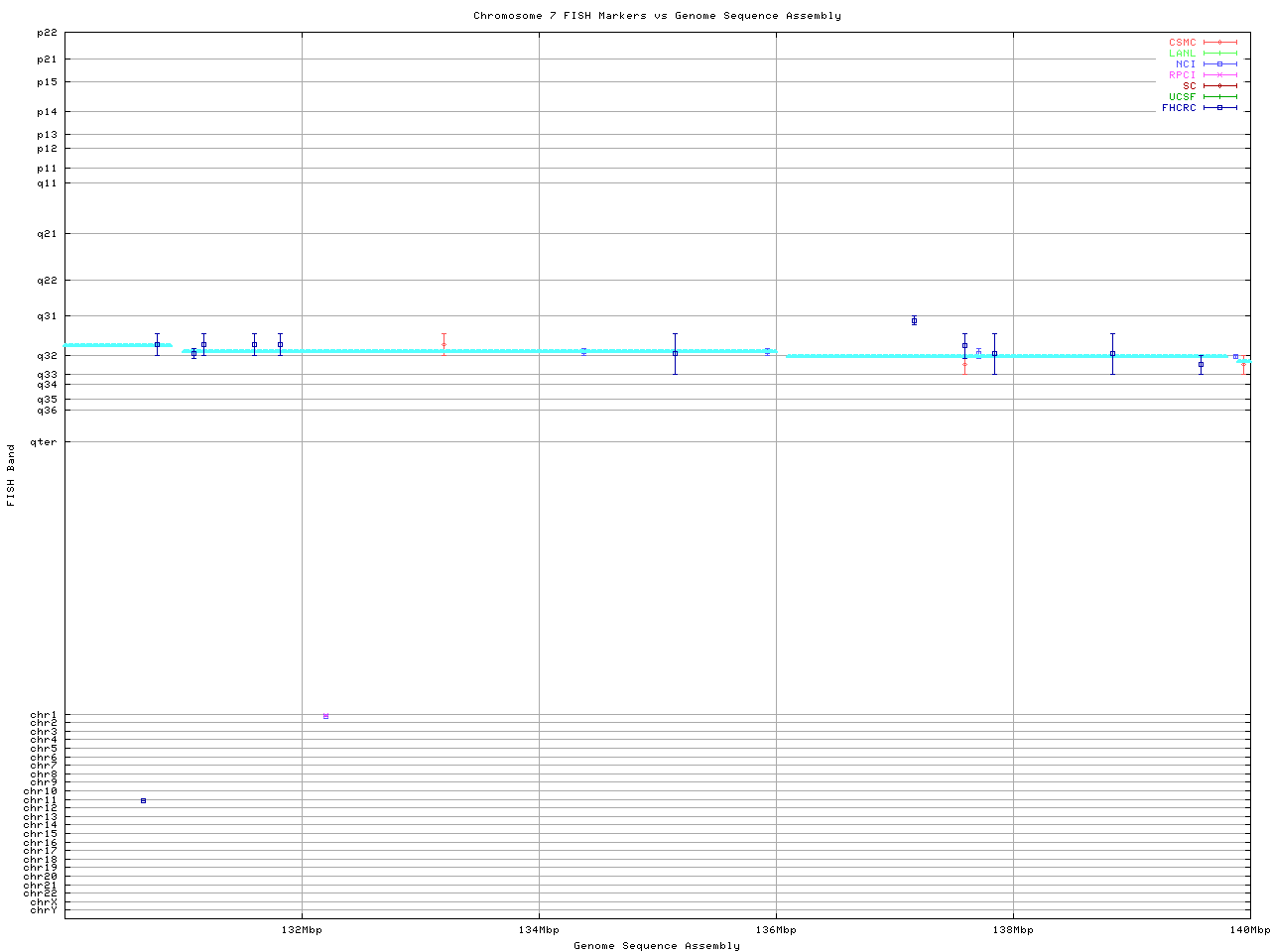Click the leftmost blue marker on the cyan line

(157, 344)
